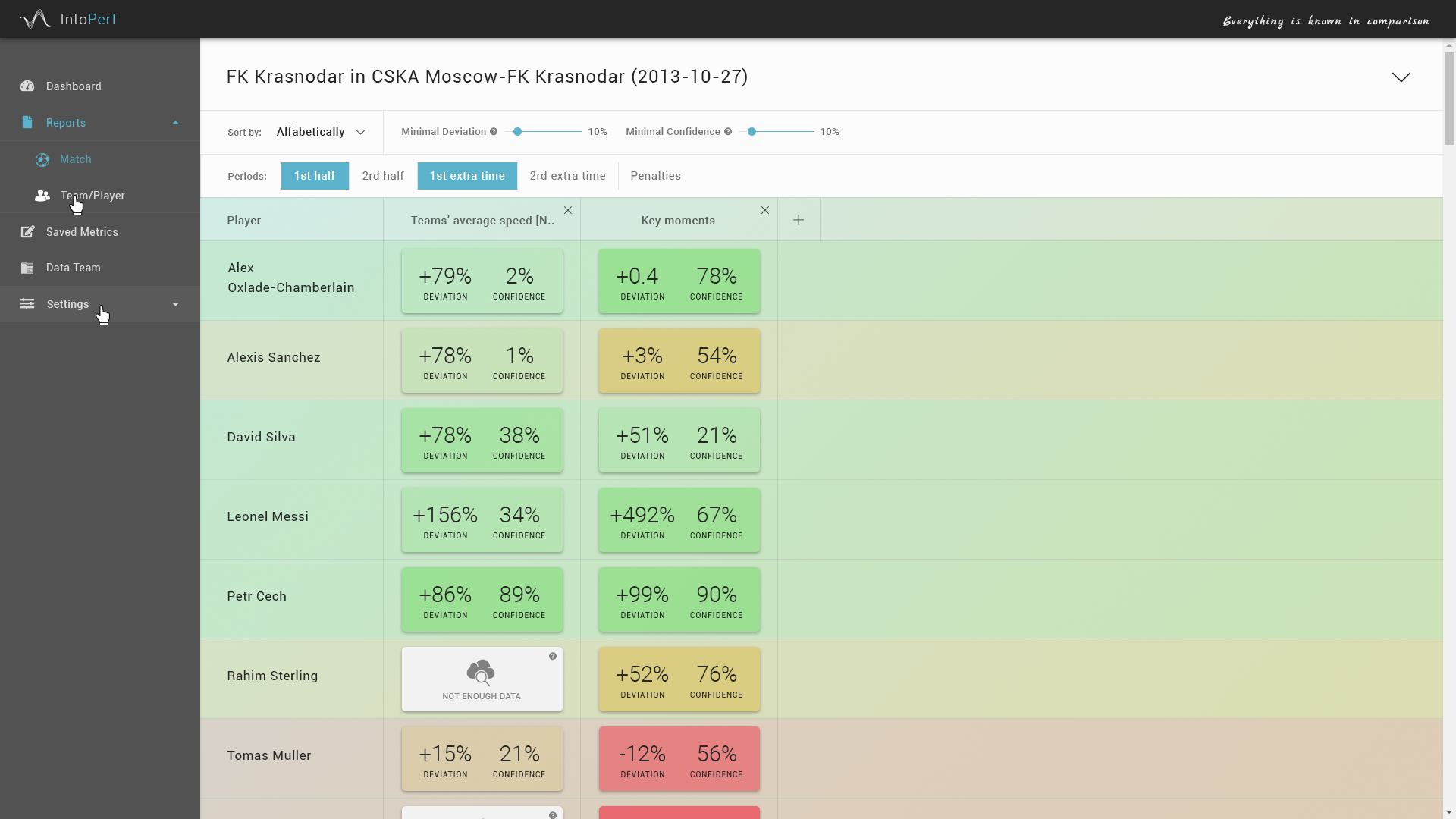The image size is (1456, 819).
Task: Click the Settings sliders icon
Action: click(27, 303)
